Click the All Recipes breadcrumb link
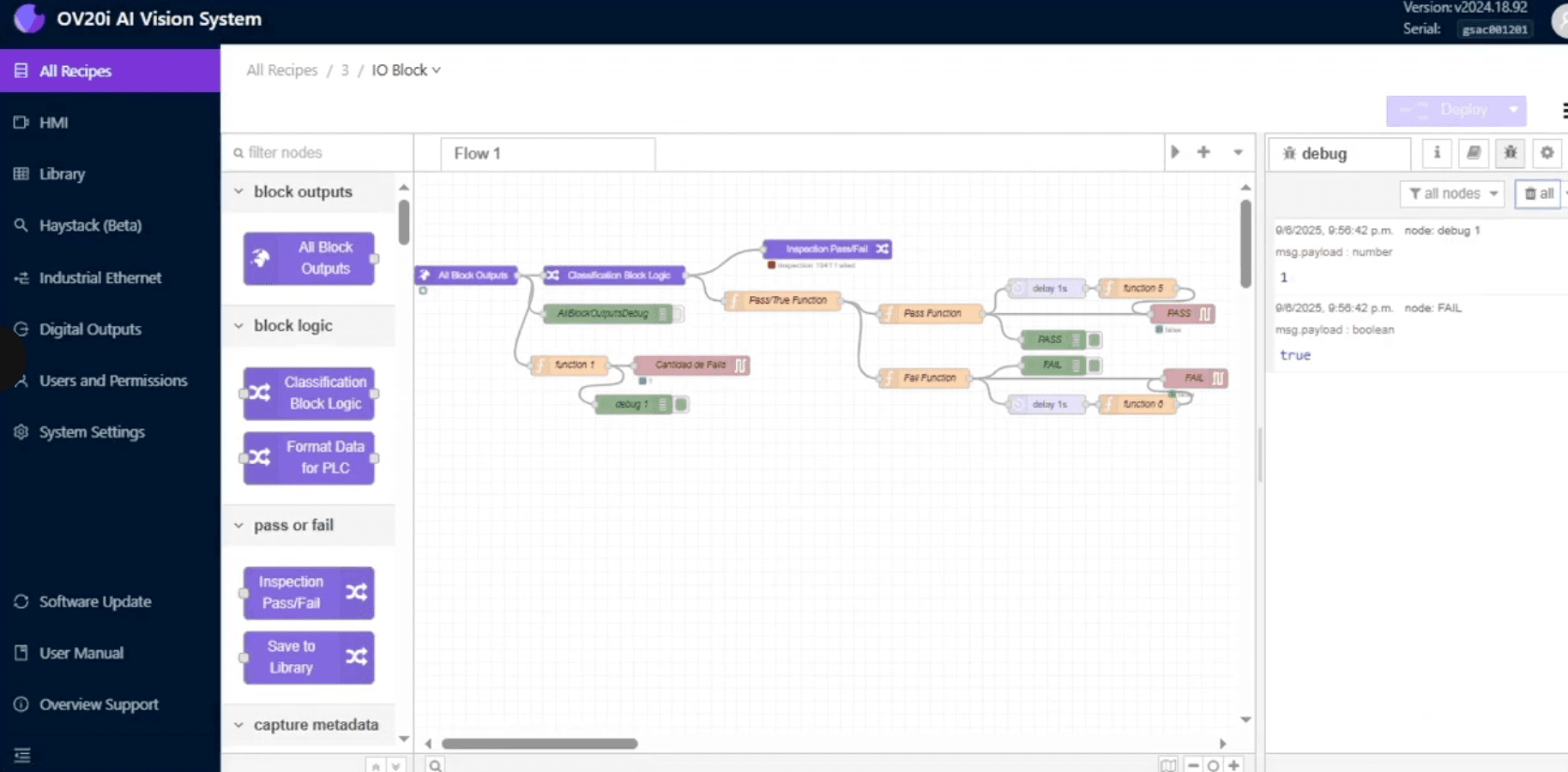Screen dimensions: 1568x772 pos(281,69)
